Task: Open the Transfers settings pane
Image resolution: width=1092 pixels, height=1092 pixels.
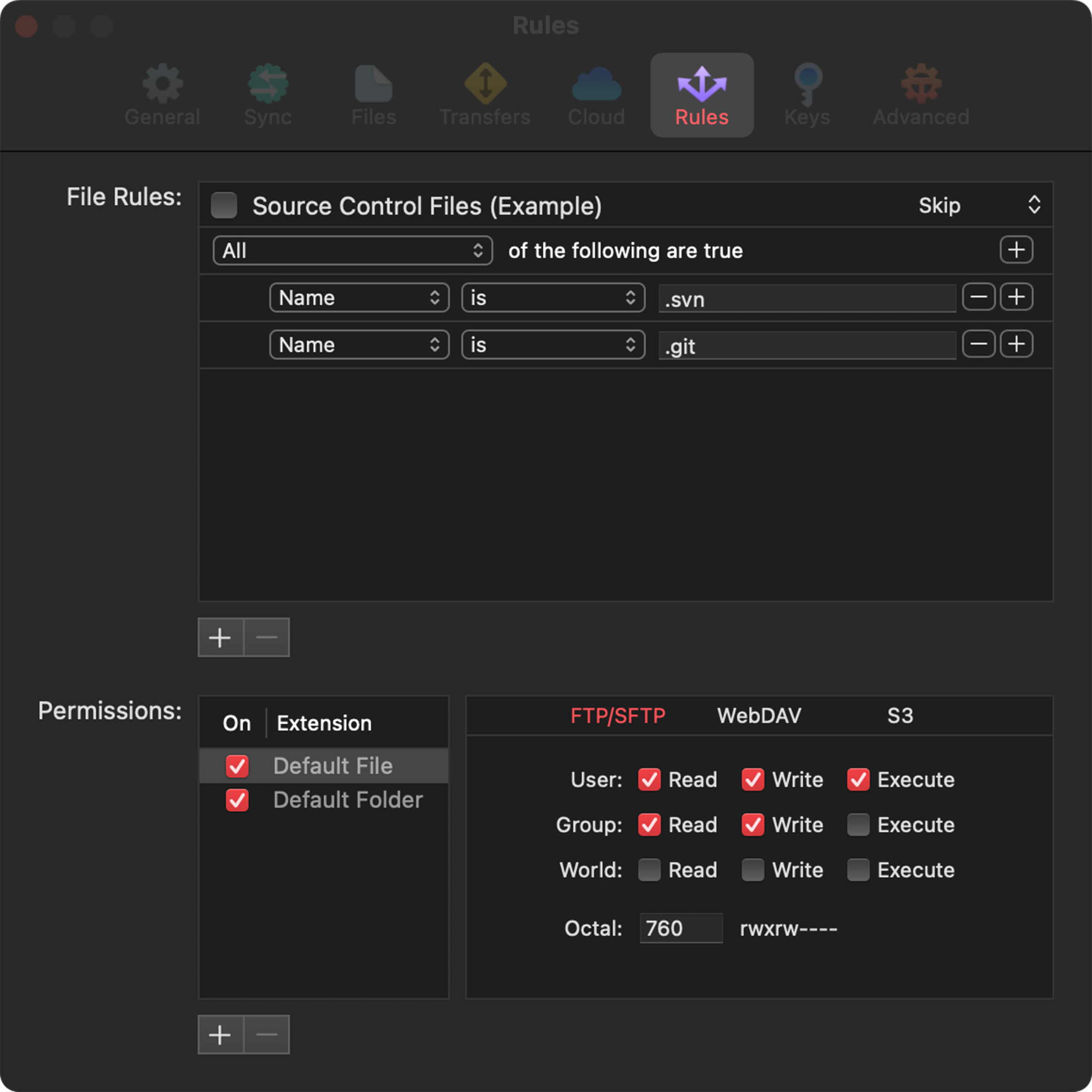Action: [x=485, y=93]
